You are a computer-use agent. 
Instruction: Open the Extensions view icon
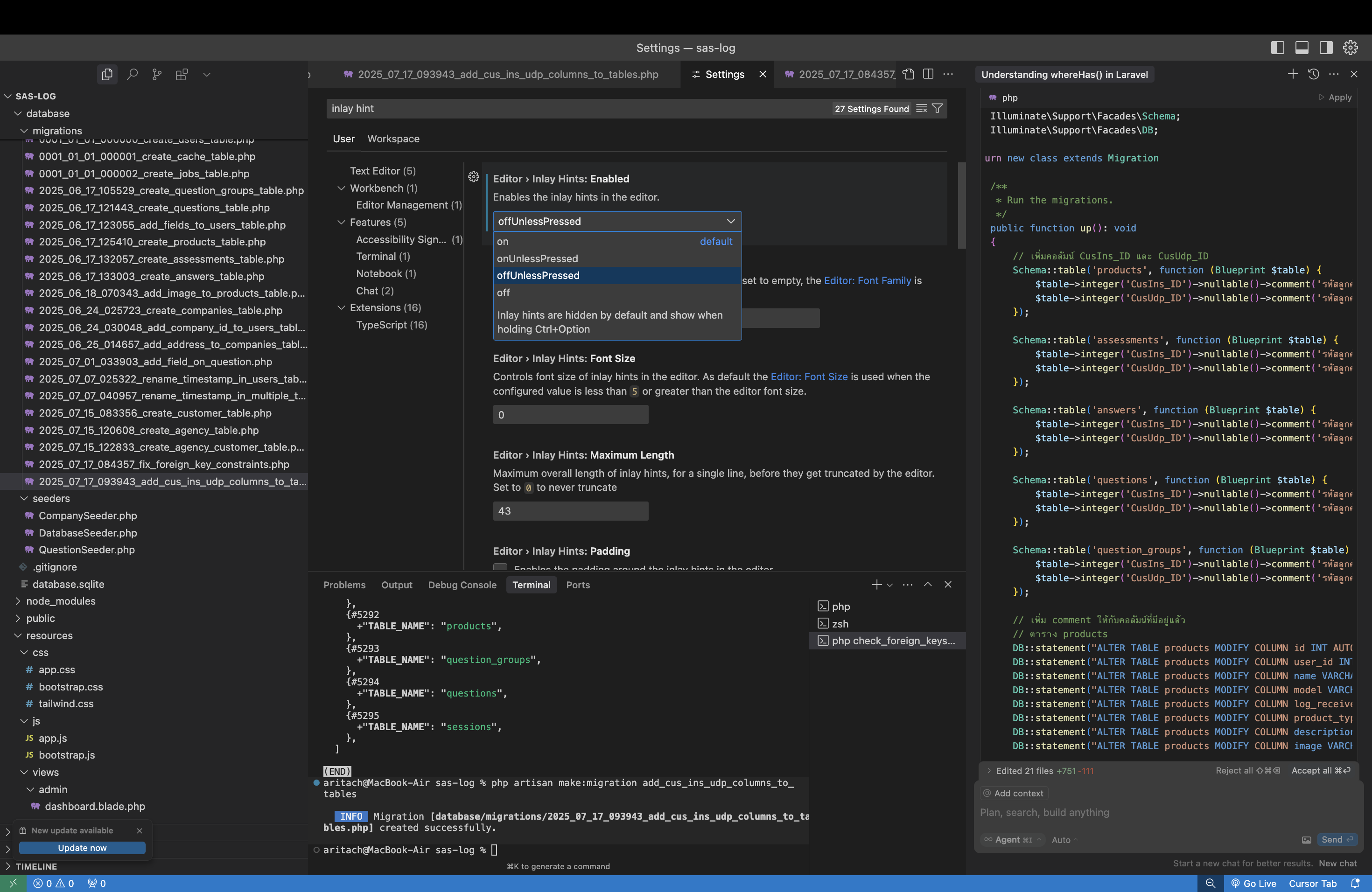tap(182, 74)
